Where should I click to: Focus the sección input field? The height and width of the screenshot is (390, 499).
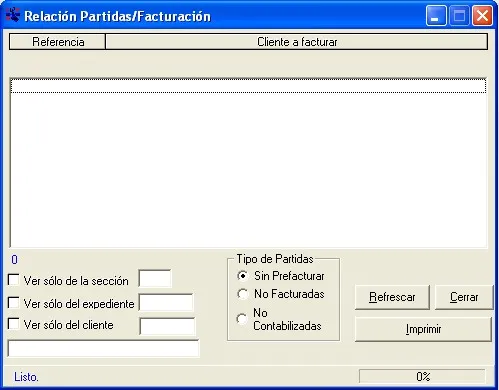[x=155, y=279]
